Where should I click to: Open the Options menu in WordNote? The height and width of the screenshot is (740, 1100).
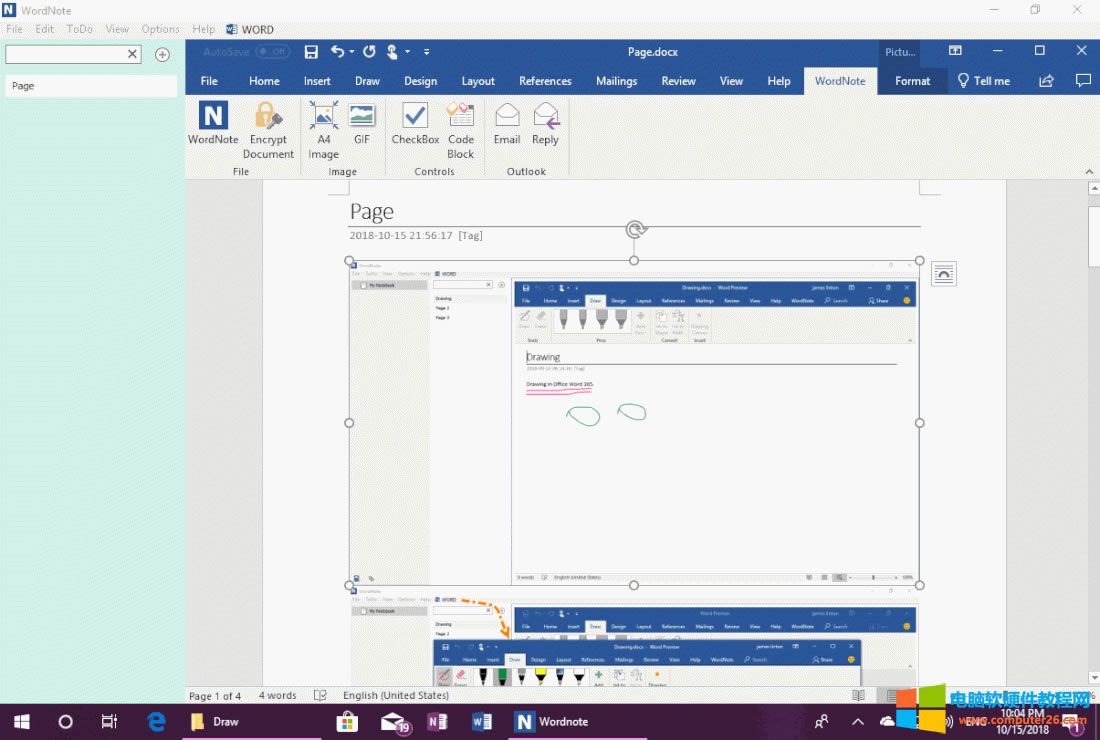click(x=160, y=29)
